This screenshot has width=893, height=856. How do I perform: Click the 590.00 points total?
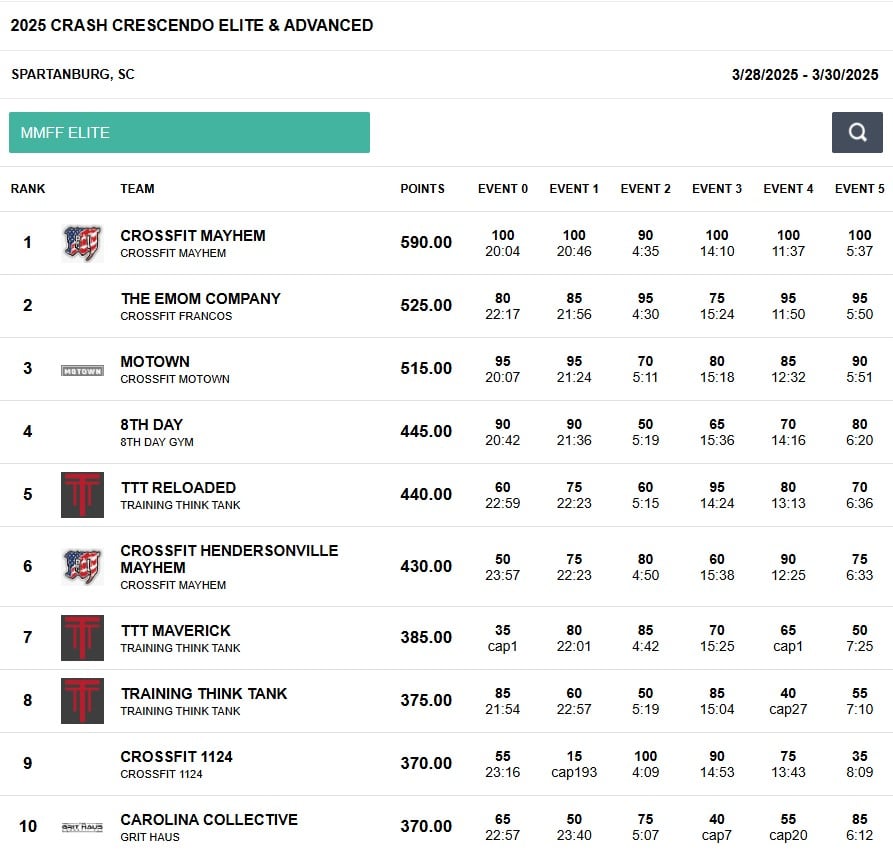[425, 243]
